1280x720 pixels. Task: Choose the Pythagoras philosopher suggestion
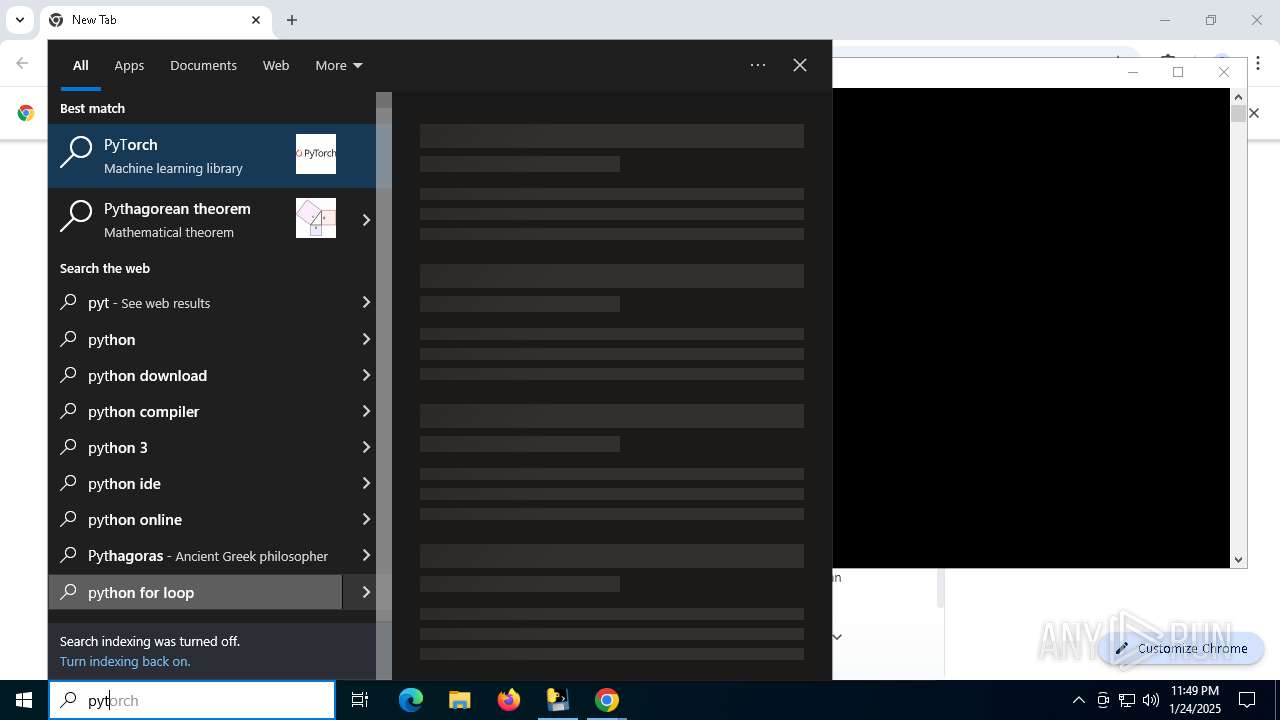click(x=195, y=556)
